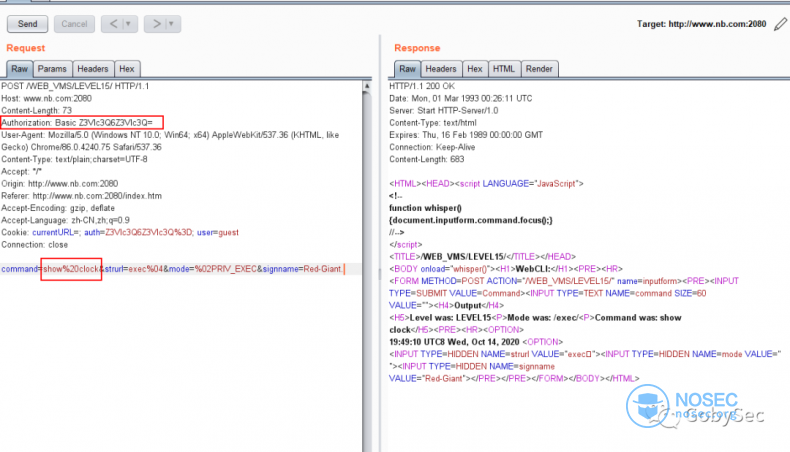
Task: Click the Expires header line
Action: coord(466,135)
